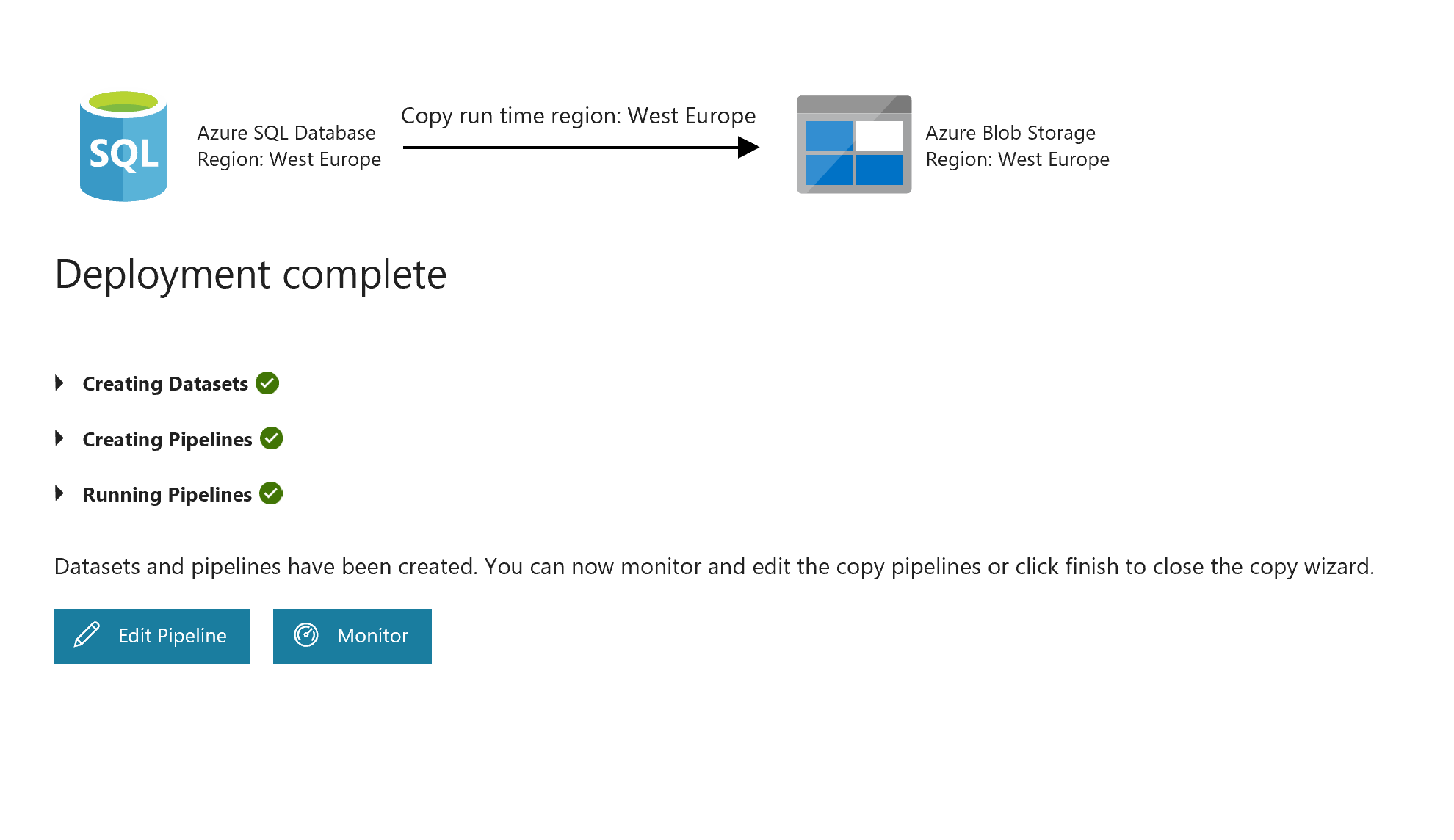Click 'Region: West Europe' under Azure Blob Storage
Image resolution: width=1454 pixels, height=840 pixels.
pyautogui.click(x=1018, y=159)
